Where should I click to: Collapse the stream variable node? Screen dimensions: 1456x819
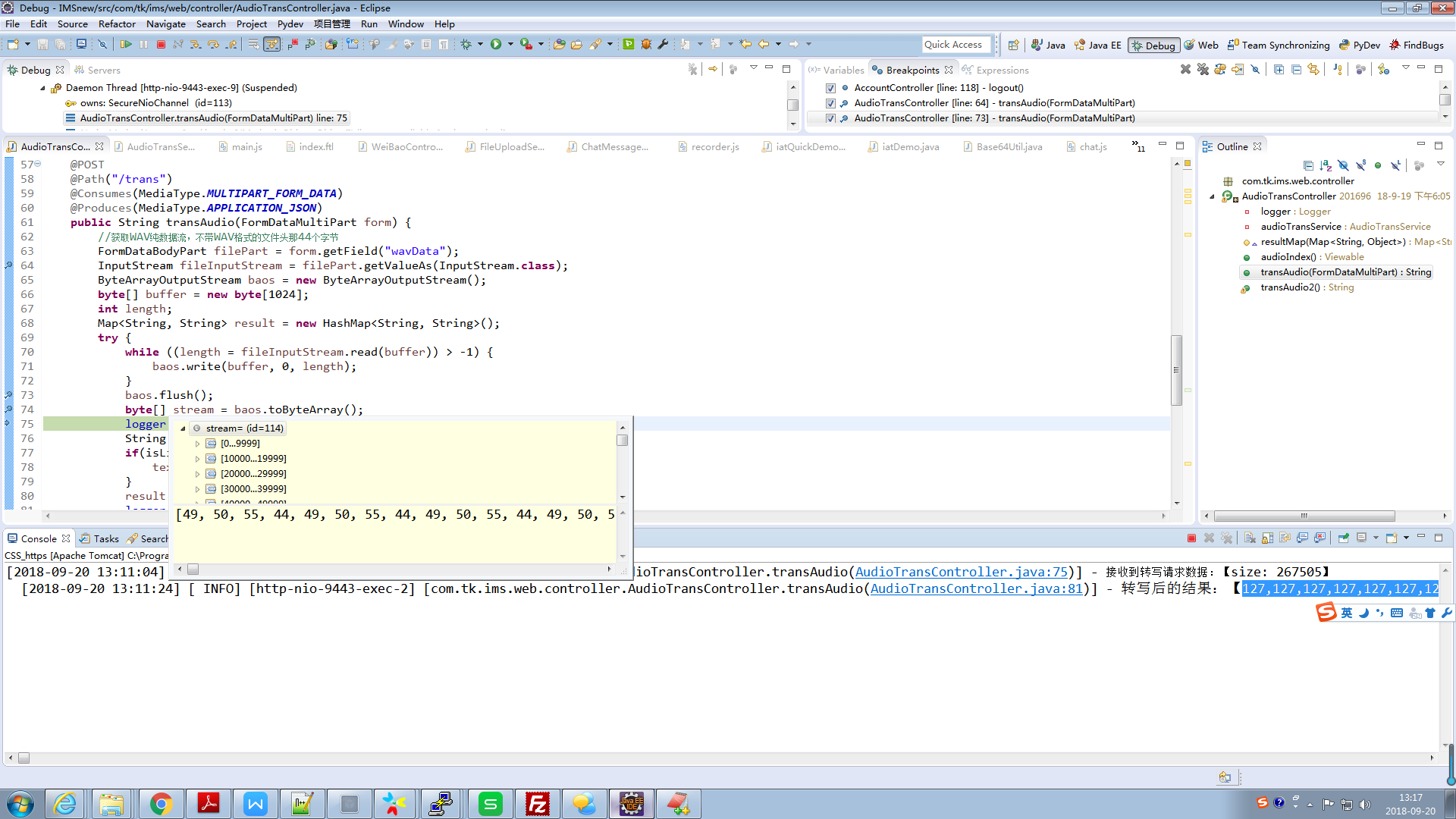coord(183,428)
